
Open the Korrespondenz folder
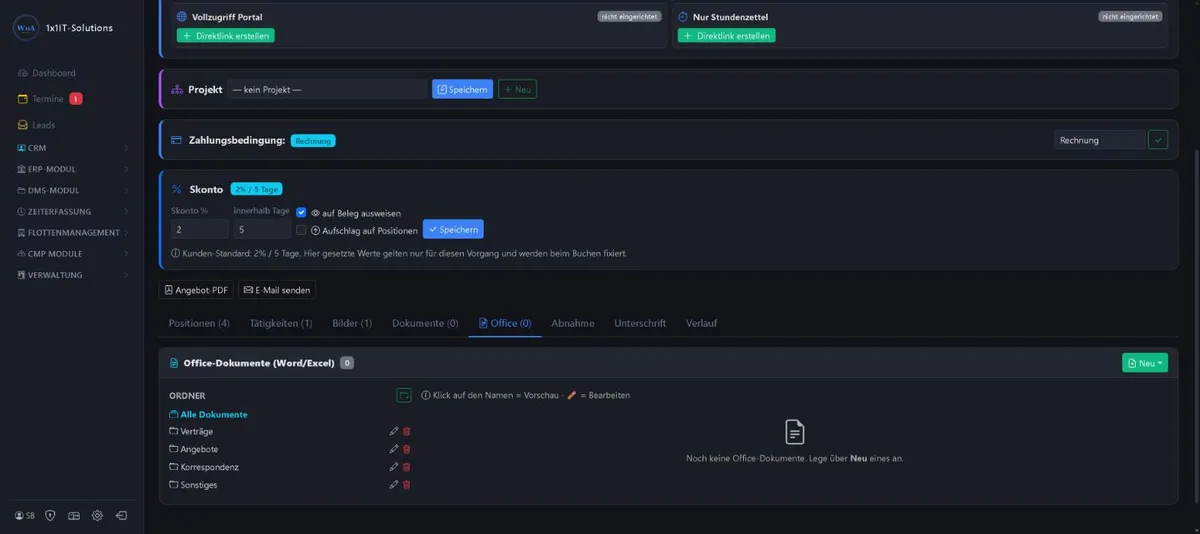(204, 467)
